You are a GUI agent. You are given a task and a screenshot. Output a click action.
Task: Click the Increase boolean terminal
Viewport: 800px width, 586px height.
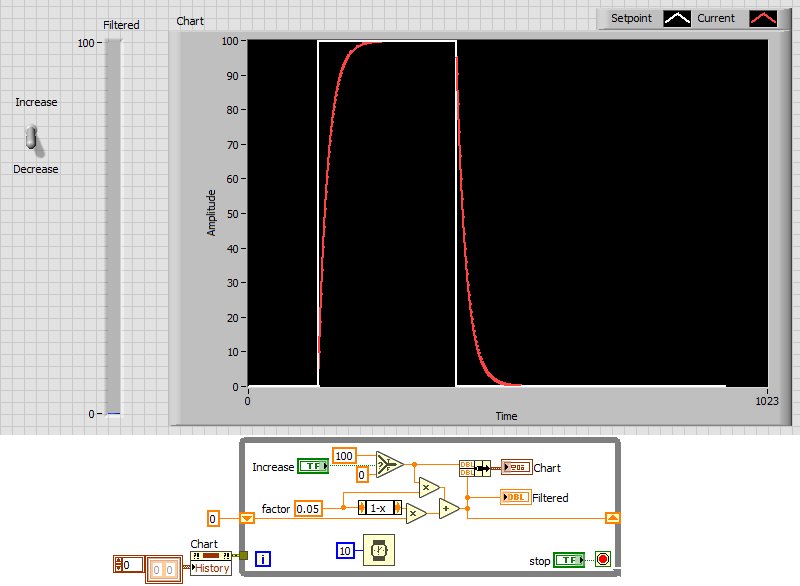point(313,466)
